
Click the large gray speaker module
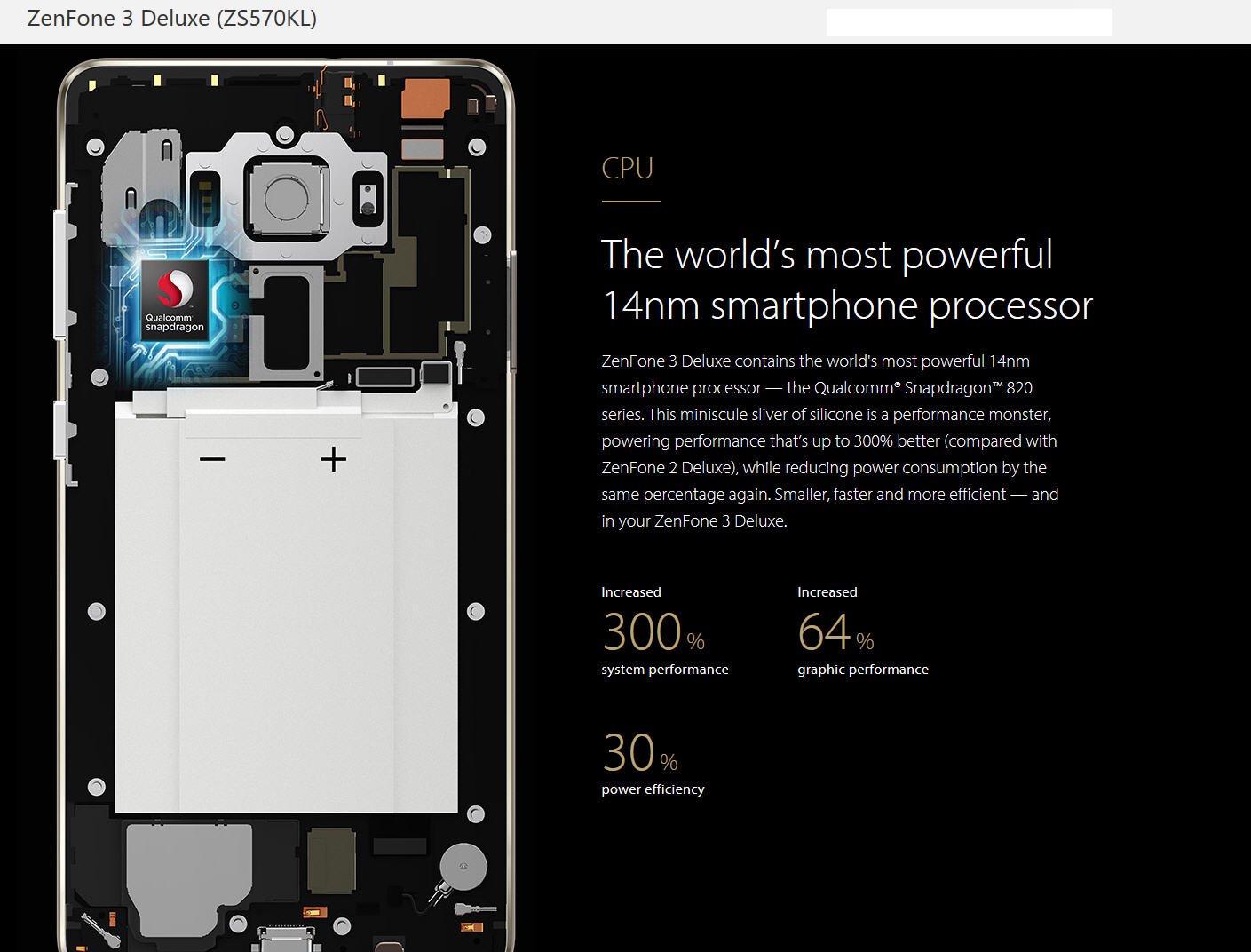[188, 875]
